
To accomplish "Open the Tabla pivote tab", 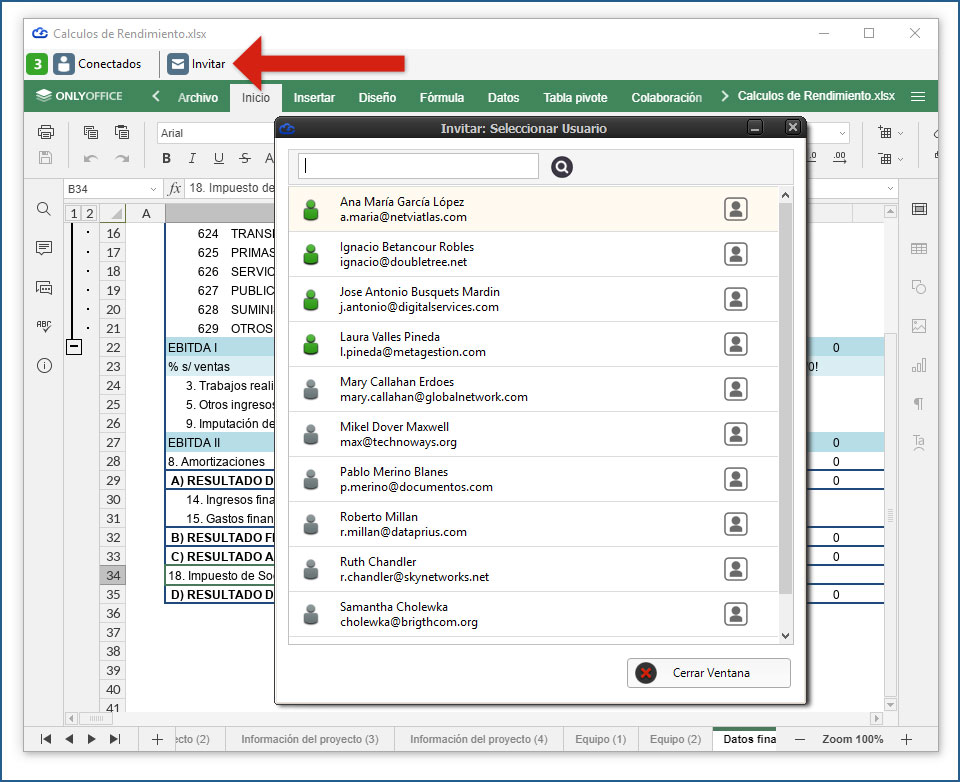I will coord(575,97).
